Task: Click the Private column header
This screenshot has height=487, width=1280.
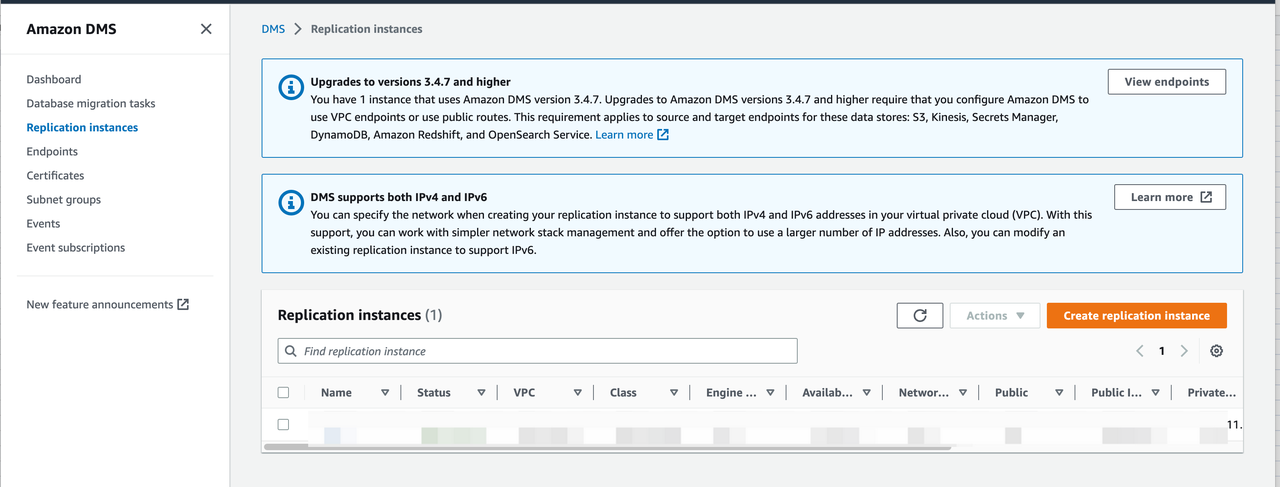Action: [1212, 393]
